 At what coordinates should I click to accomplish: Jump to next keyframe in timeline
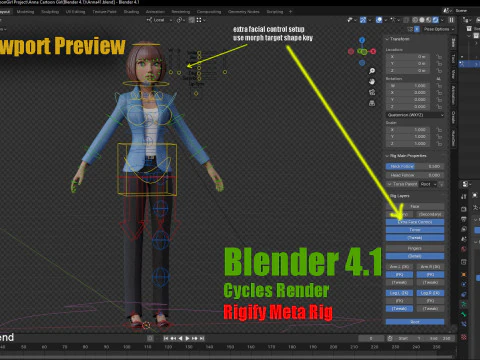[x=195, y=338]
